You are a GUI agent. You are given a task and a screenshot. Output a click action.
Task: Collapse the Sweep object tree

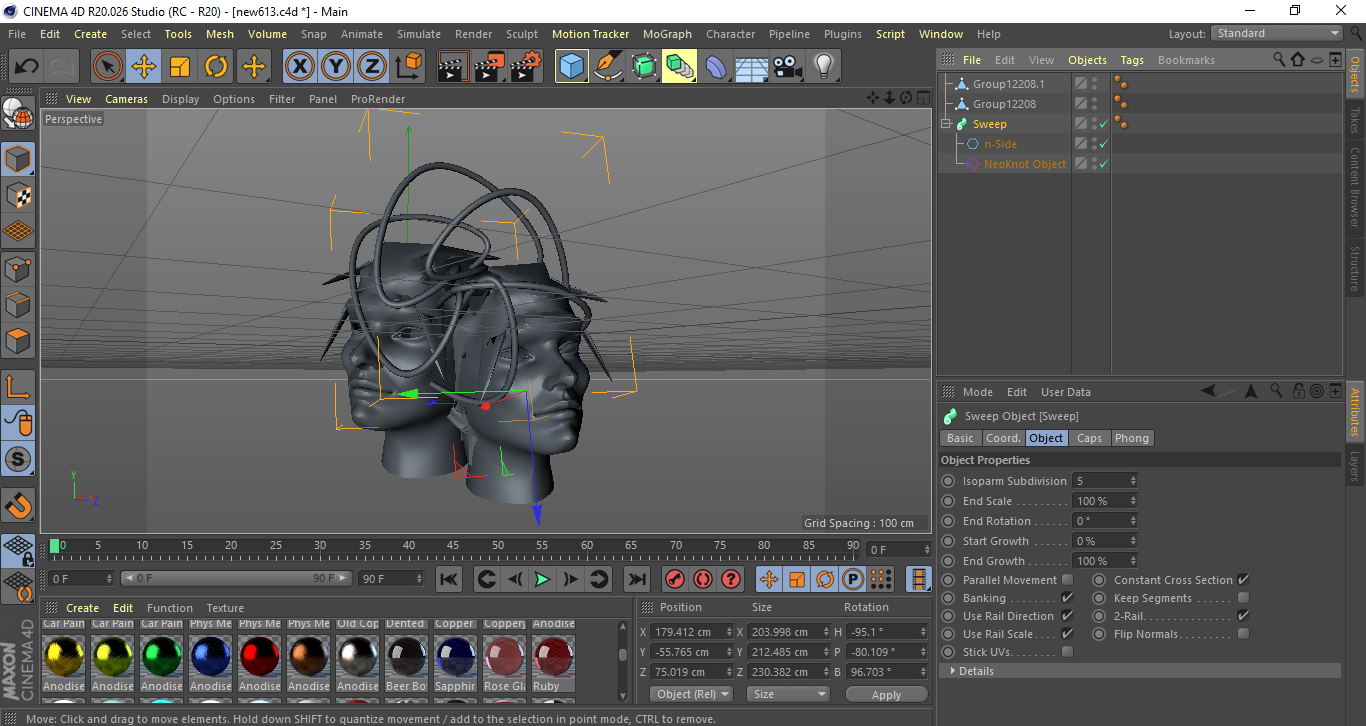946,124
